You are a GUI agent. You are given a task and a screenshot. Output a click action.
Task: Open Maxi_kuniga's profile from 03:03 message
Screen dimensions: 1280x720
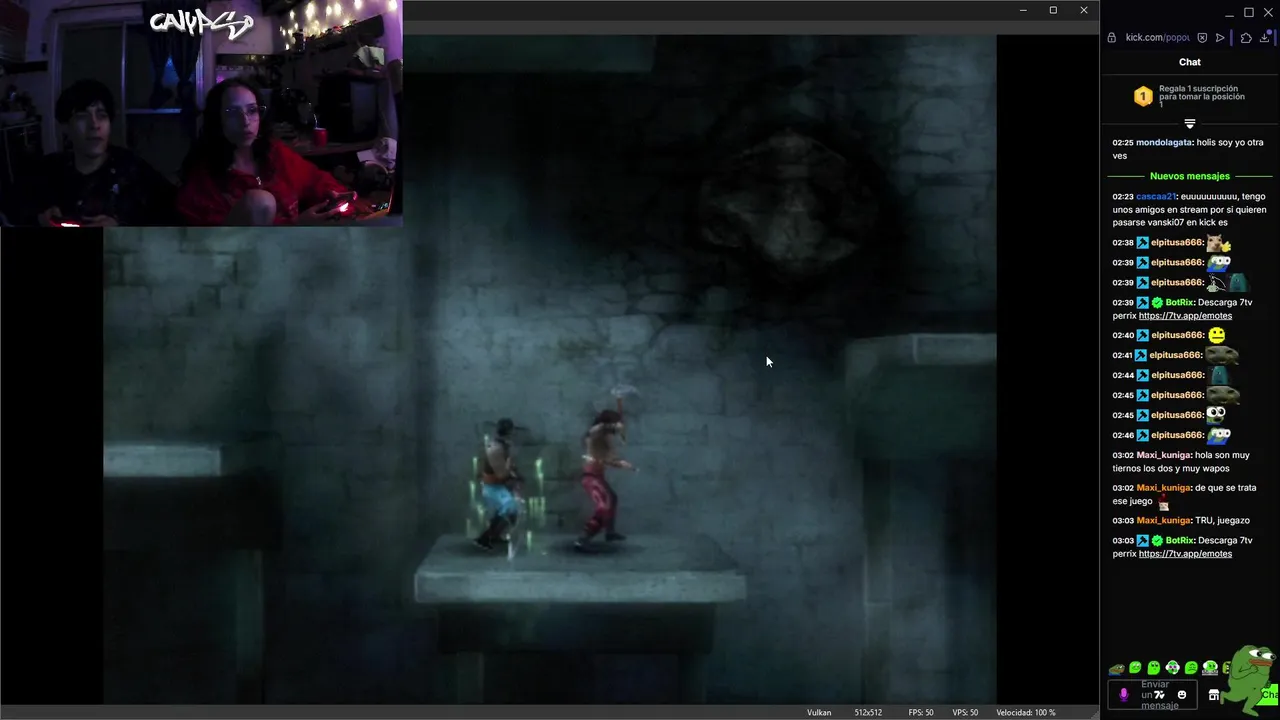click(x=1163, y=521)
